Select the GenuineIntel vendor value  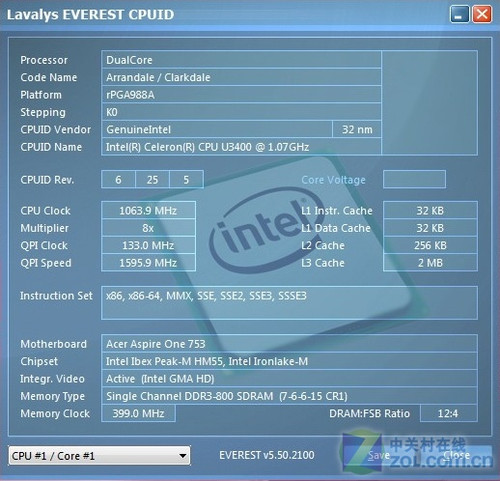pos(217,129)
